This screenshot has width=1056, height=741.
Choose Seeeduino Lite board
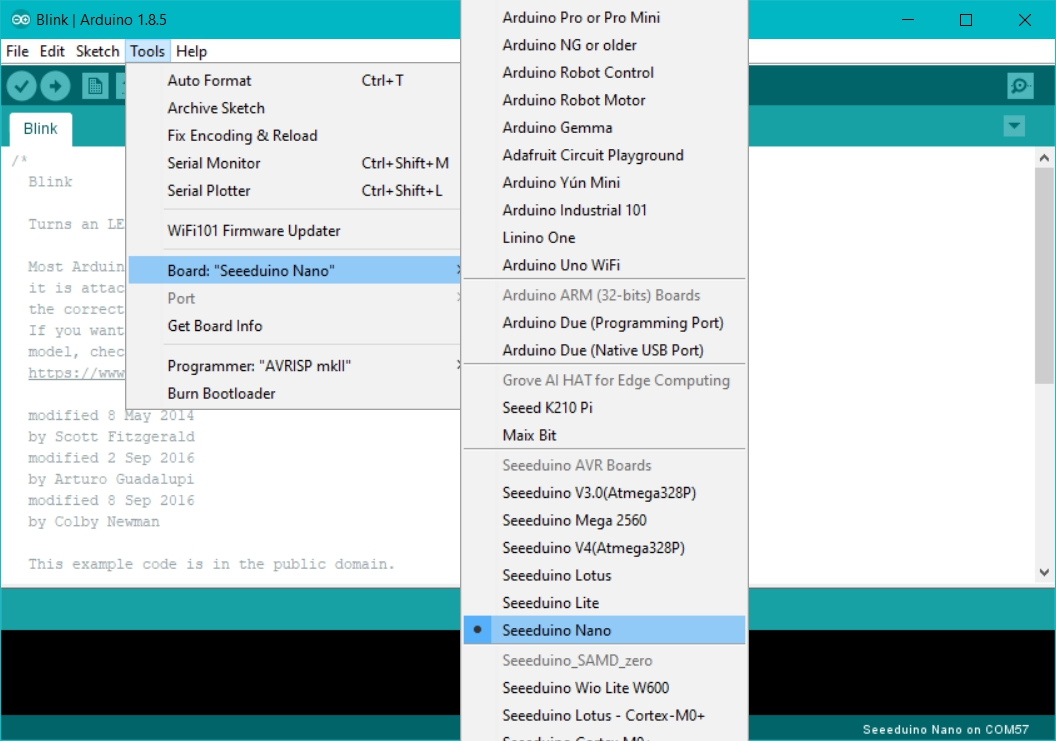coord(550,603)
